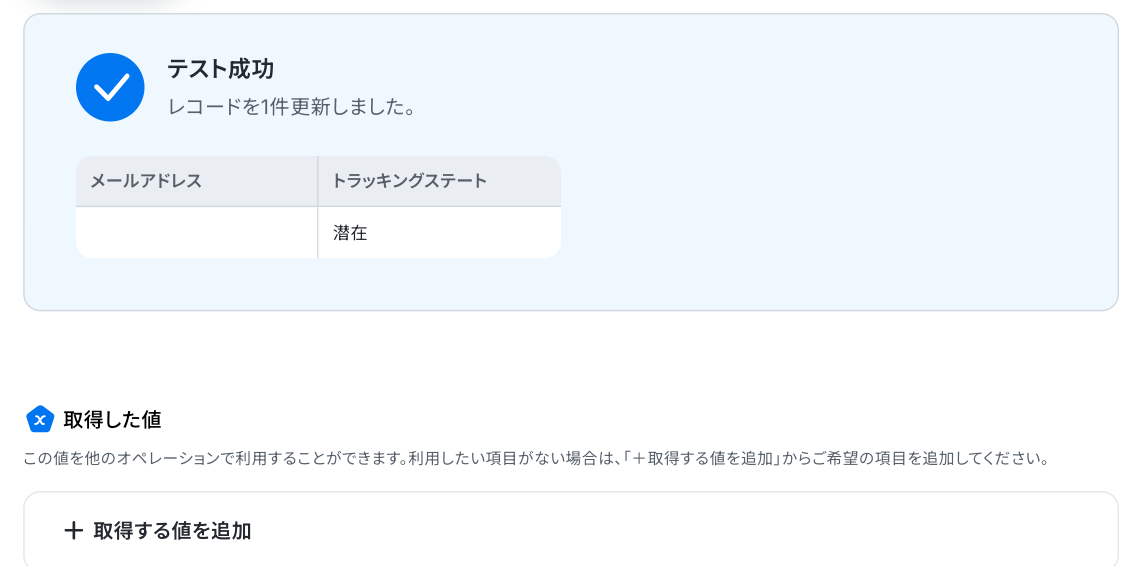Click the divider between the table header columns
This screenshot has height=566, width=1138.
click(318, 181)
